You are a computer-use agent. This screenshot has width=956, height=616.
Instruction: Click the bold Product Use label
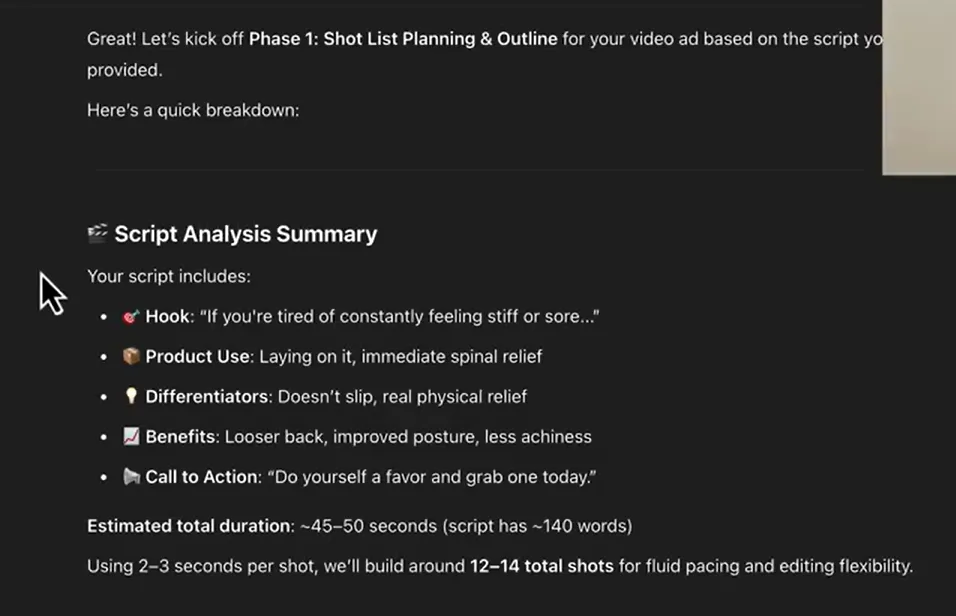point(197,357)
